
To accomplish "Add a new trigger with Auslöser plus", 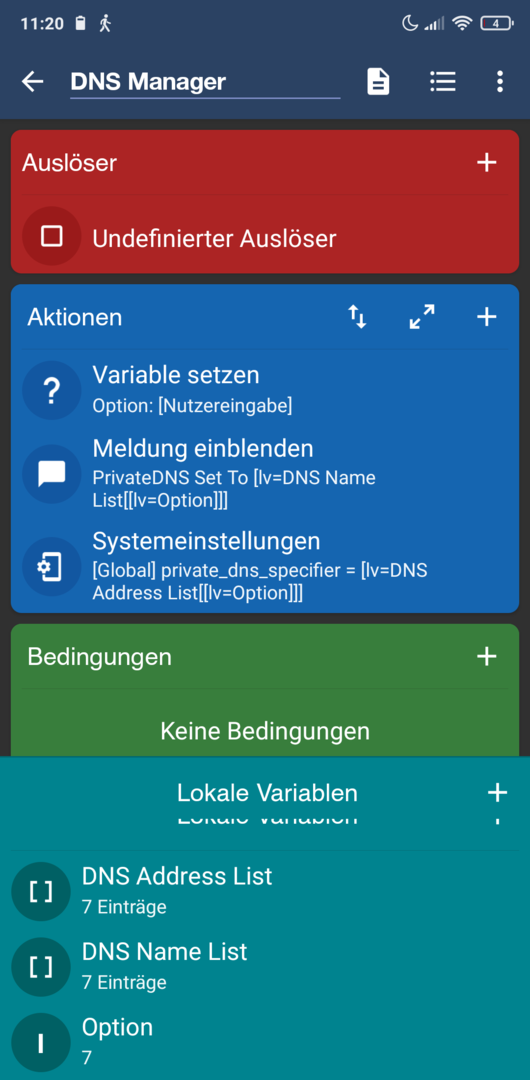I will pos(487,163).
